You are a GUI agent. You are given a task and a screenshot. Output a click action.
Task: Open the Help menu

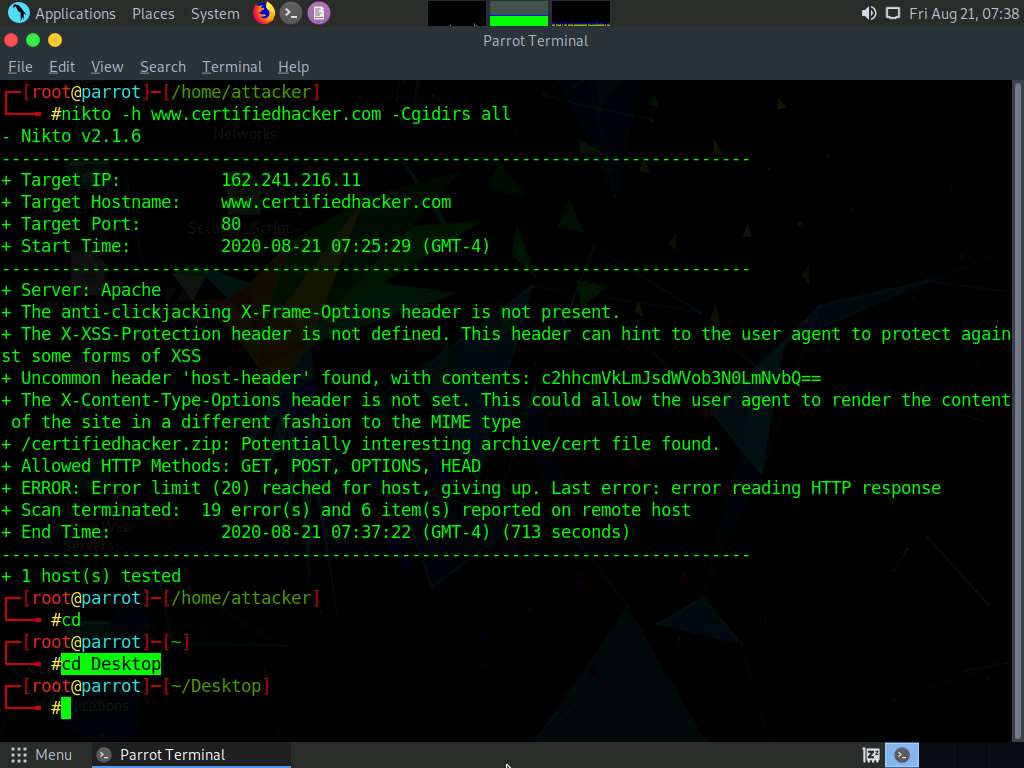[x=293, y=67]
